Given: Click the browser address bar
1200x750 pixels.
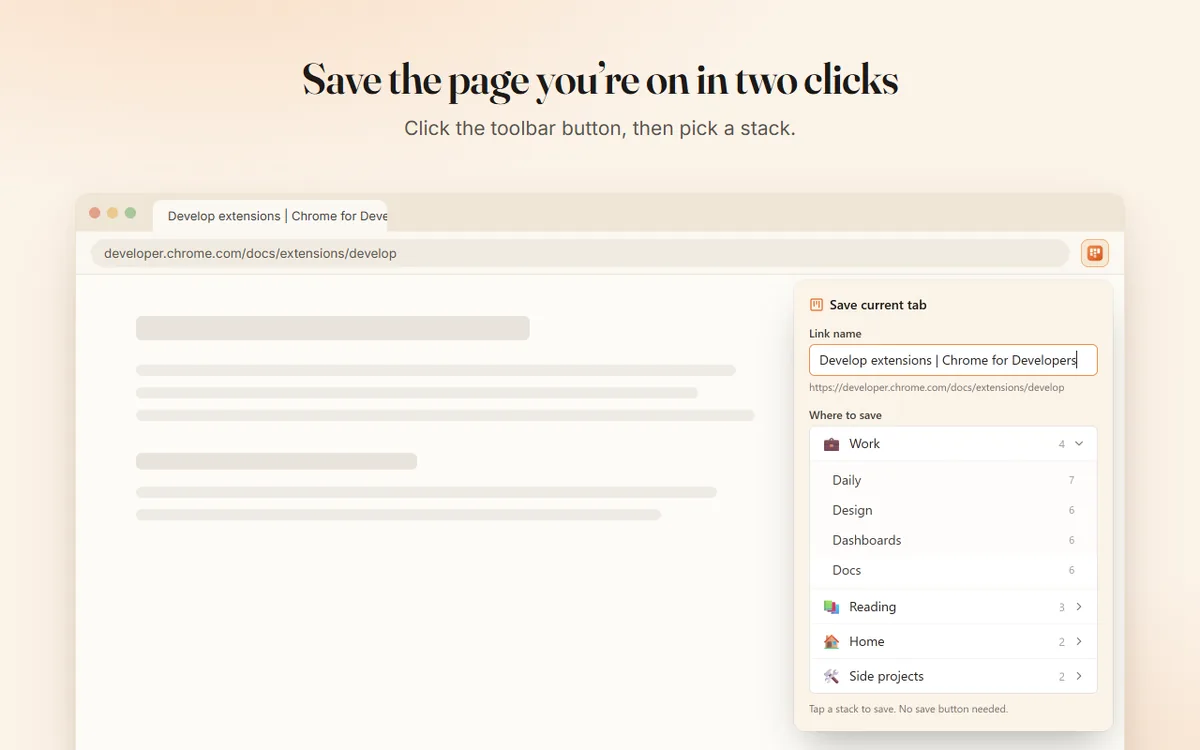Looking at the screenshot, I should point(580,253).
